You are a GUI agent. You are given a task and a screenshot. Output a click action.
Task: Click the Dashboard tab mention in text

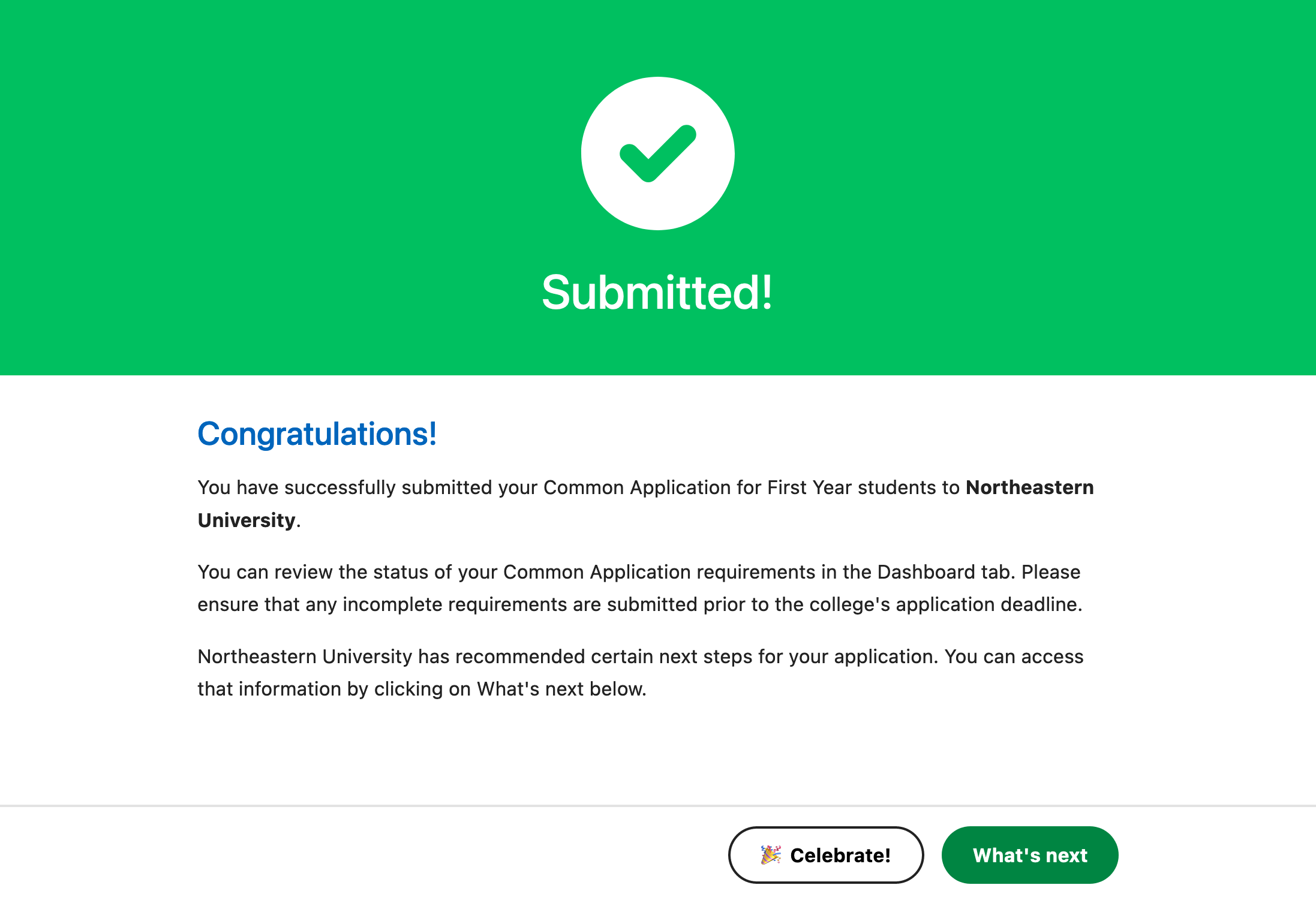(945, 572)
